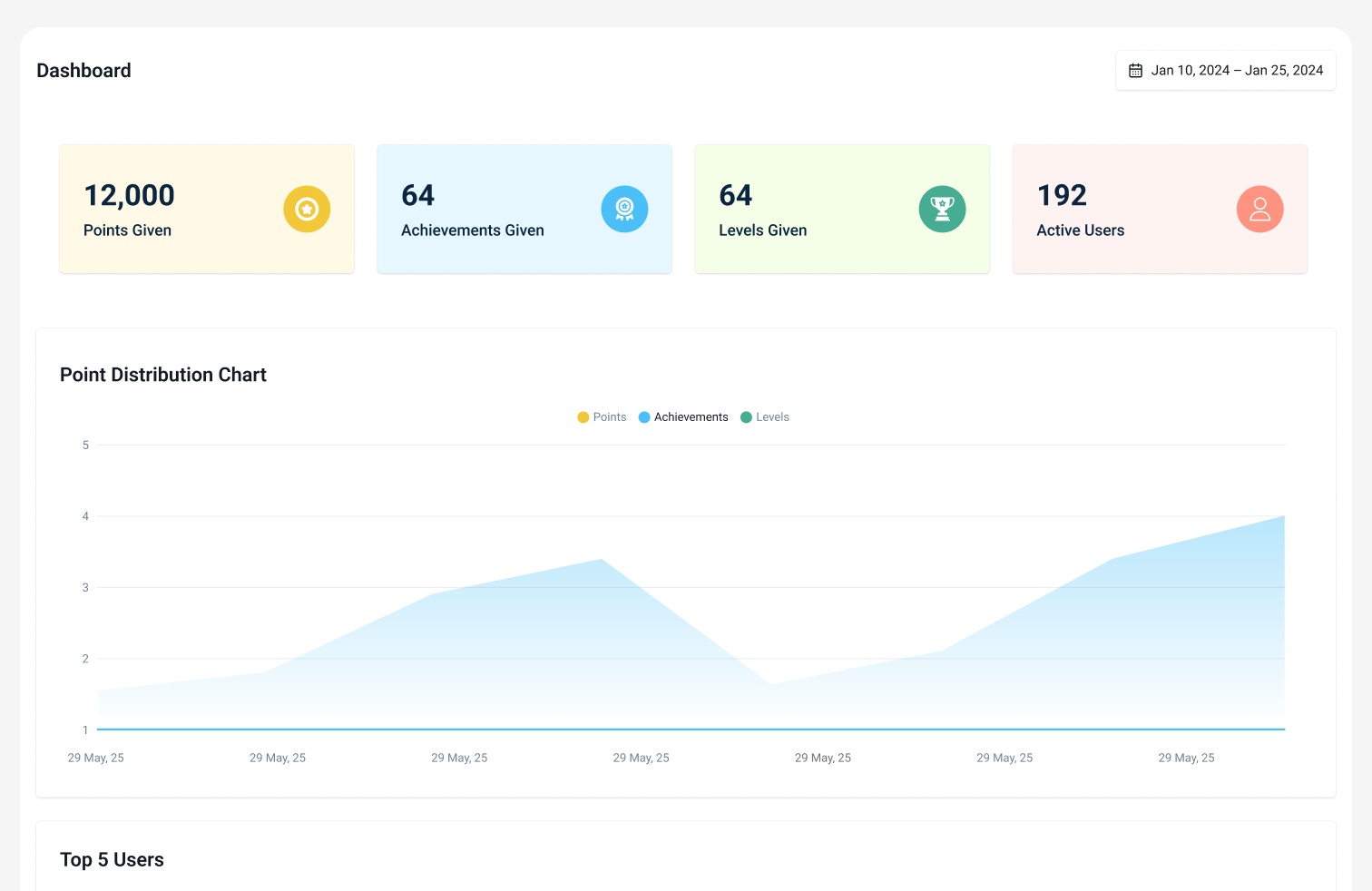Click the 192 Active Users card

1159,209
